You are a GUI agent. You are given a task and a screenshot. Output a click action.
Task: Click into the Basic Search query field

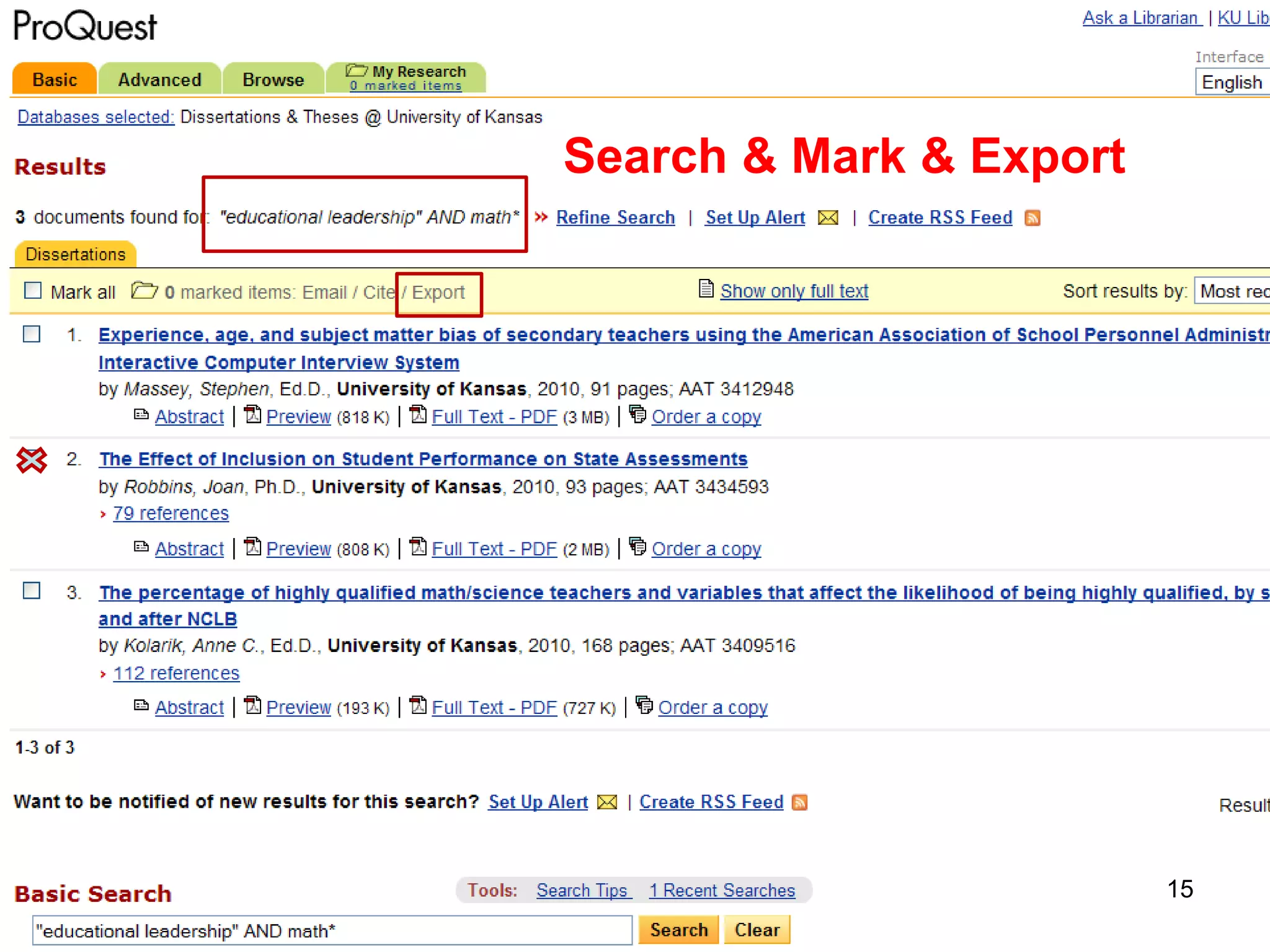pos(332,931)
